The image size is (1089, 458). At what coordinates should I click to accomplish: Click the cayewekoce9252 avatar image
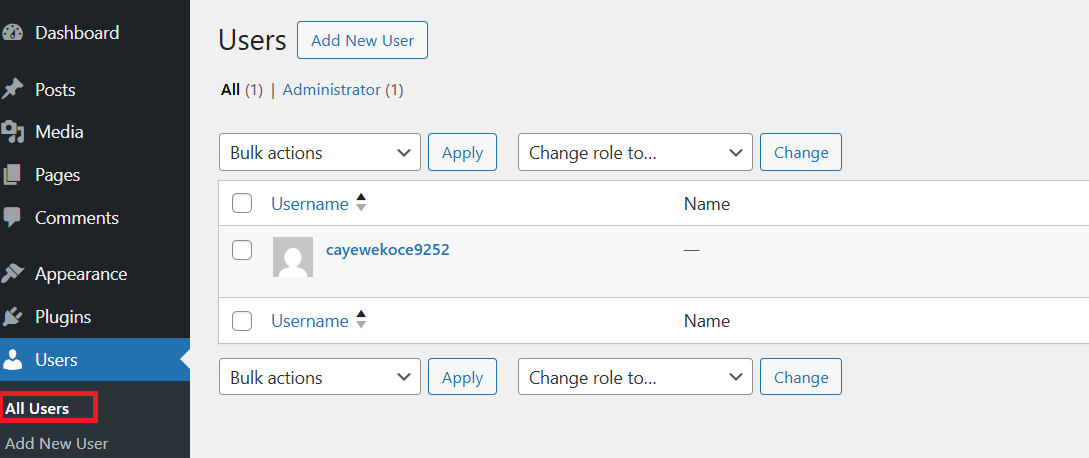pos(292,257)
